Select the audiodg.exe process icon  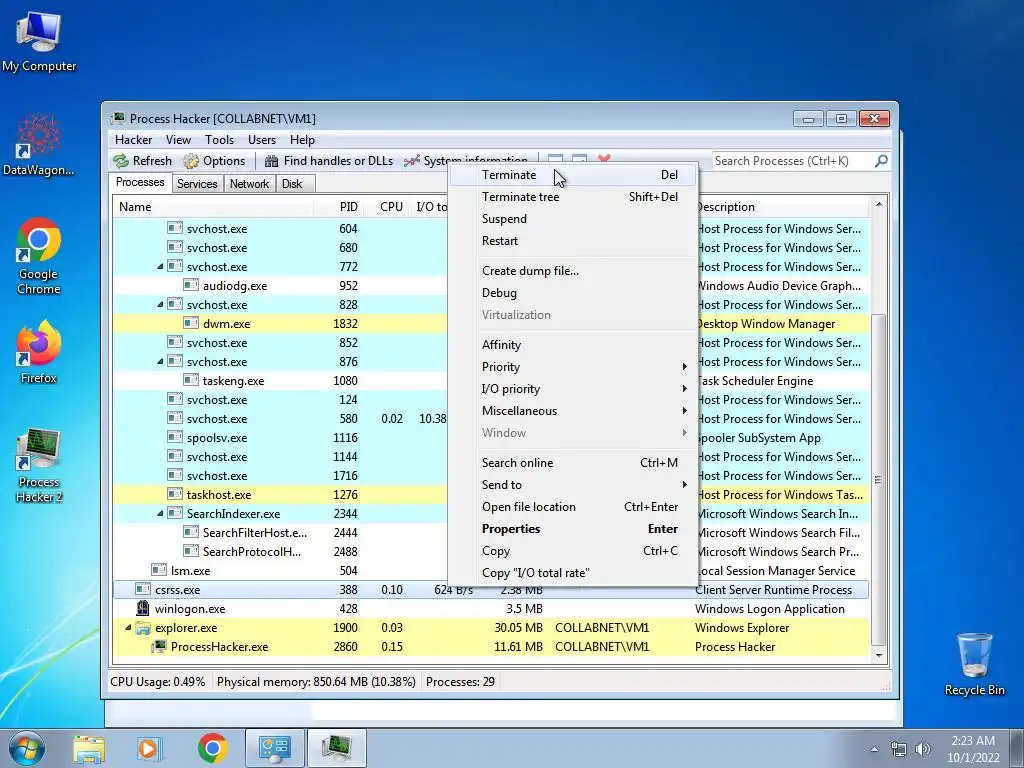[191, 285]
